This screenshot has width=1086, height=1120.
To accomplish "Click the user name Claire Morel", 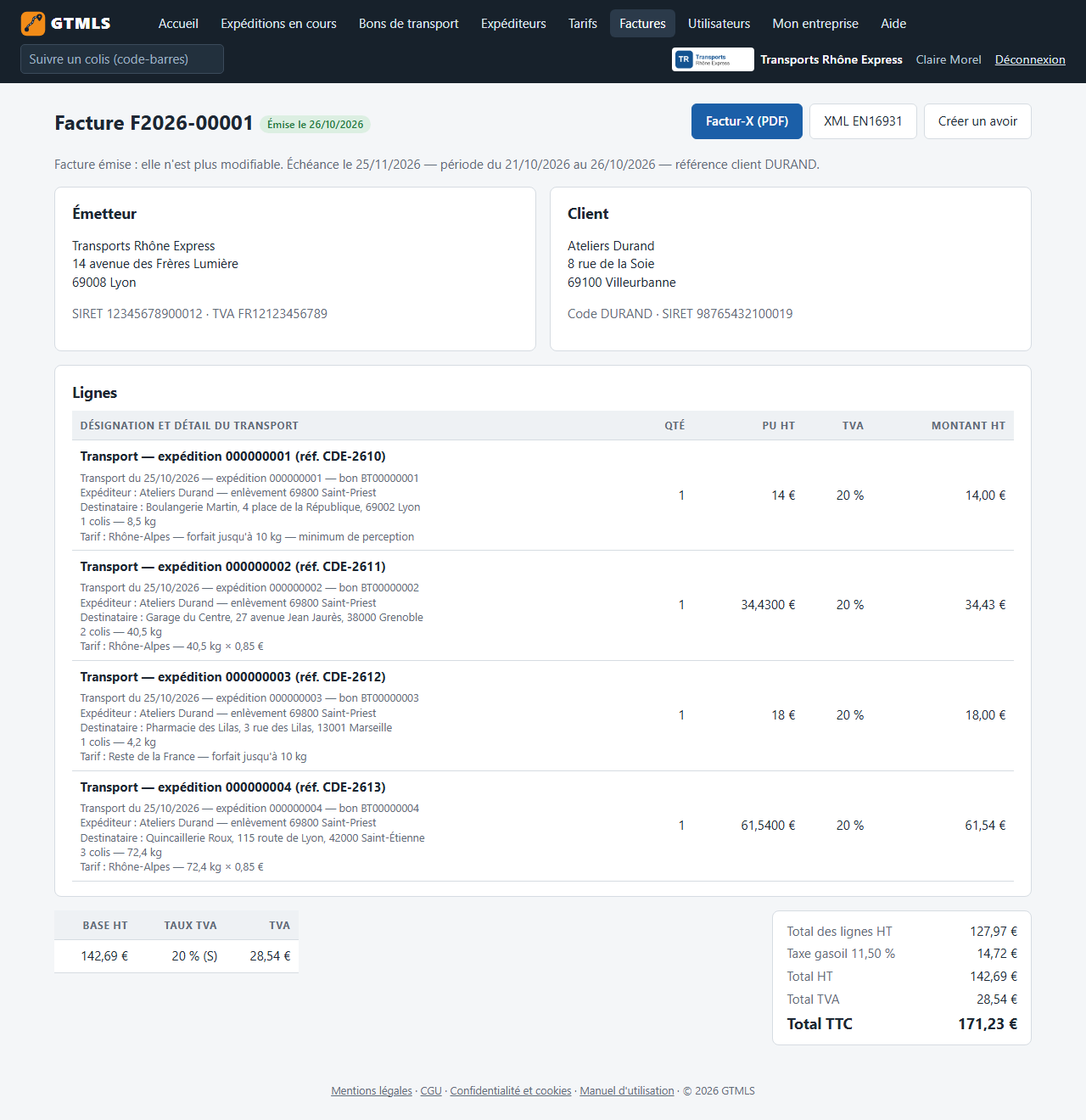I will point(949,59).
